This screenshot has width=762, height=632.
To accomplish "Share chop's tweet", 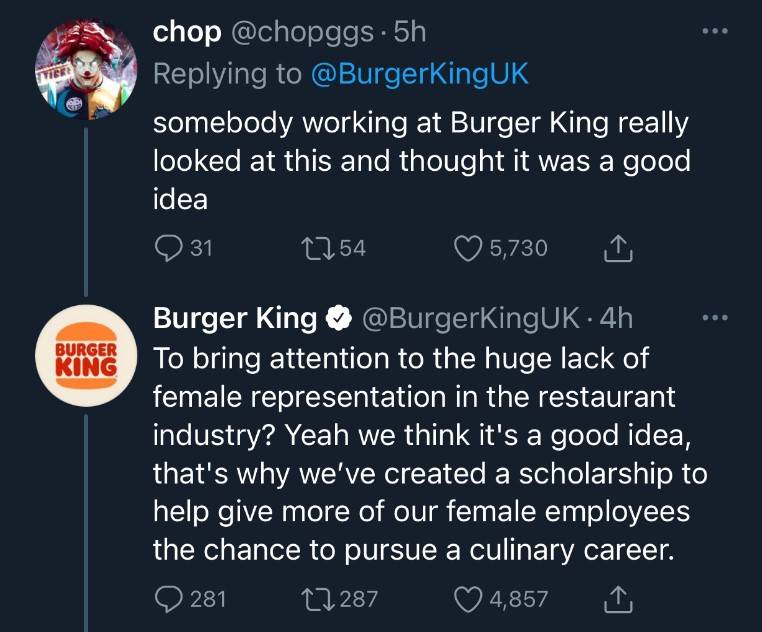I will (x=617, y=248).
